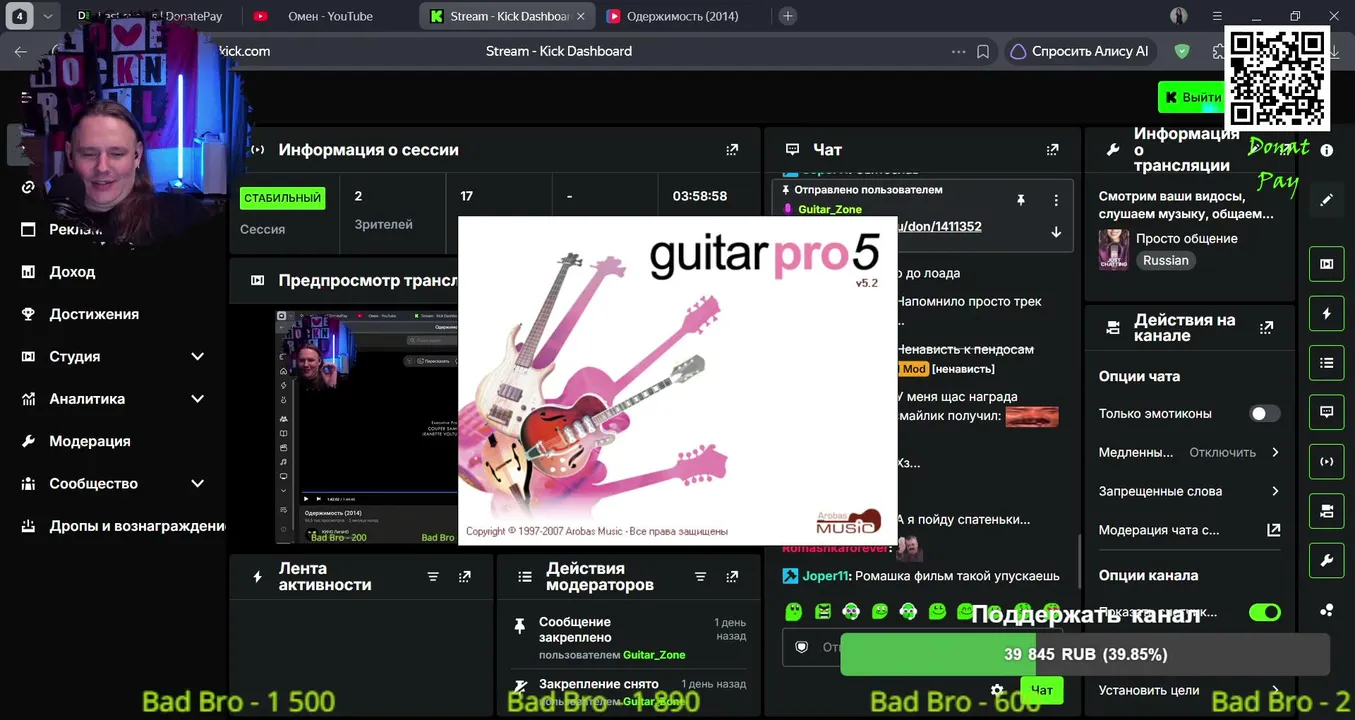The height and width of the screenshot is (720, 1355).
Task: Open the Доход section in sidebar
Action: [x=72, y=272]
